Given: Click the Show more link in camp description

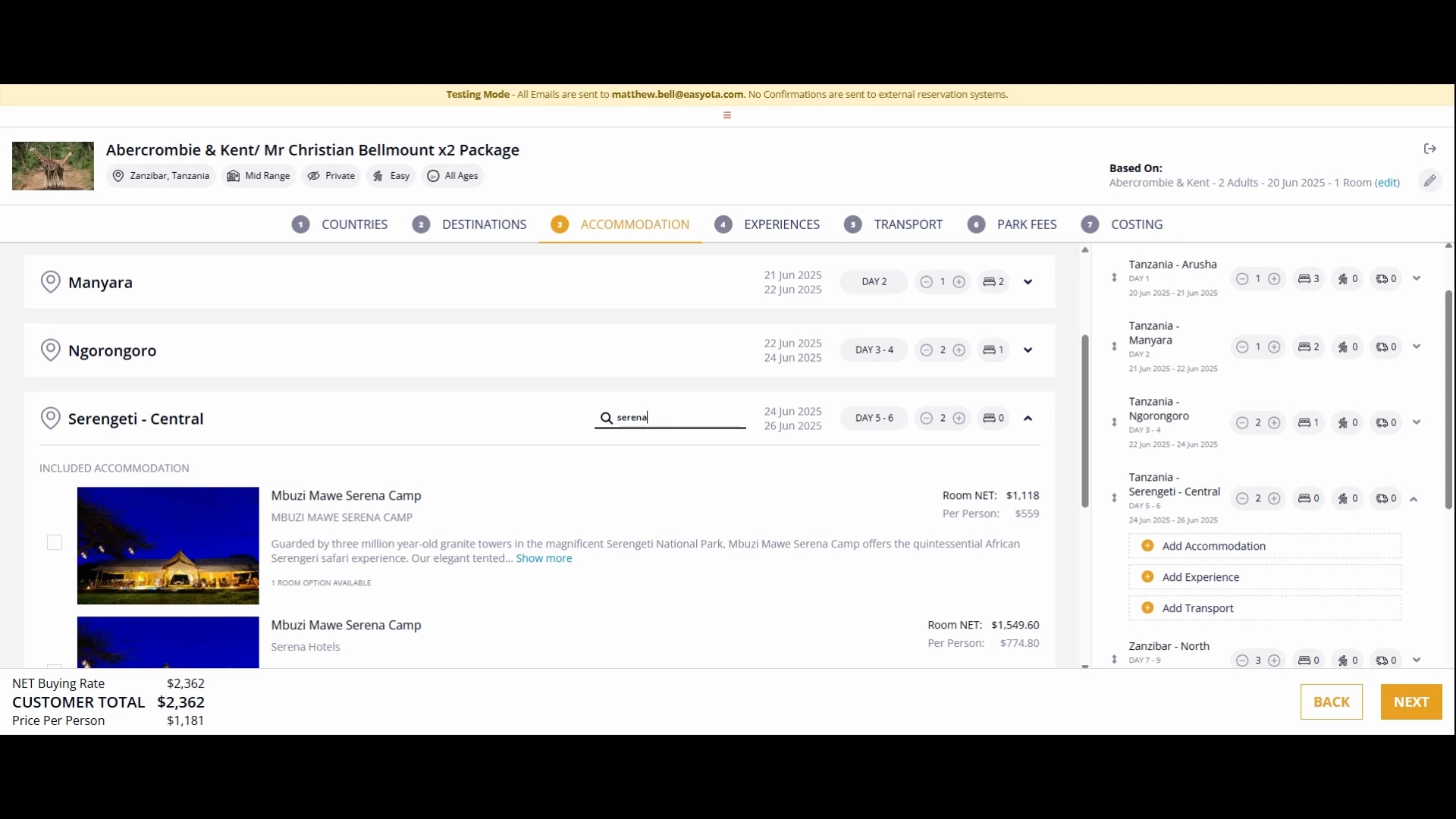Looking at the screenshot, I should click(x=544, y=558).
